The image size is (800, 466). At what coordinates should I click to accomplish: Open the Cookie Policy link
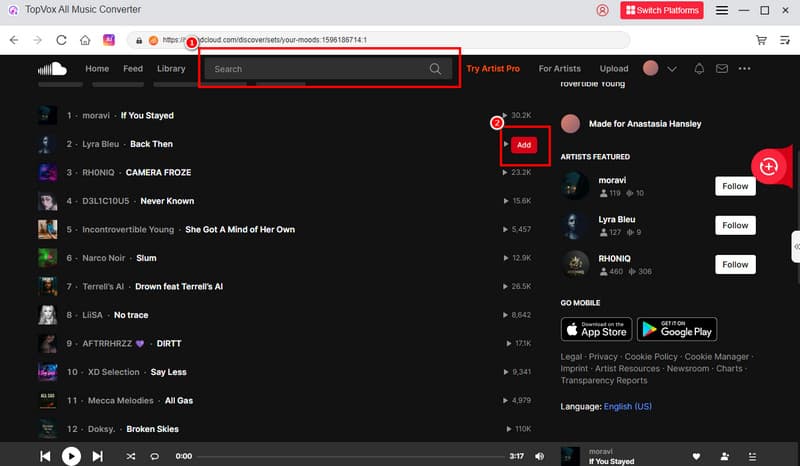[x=651, y=357]
